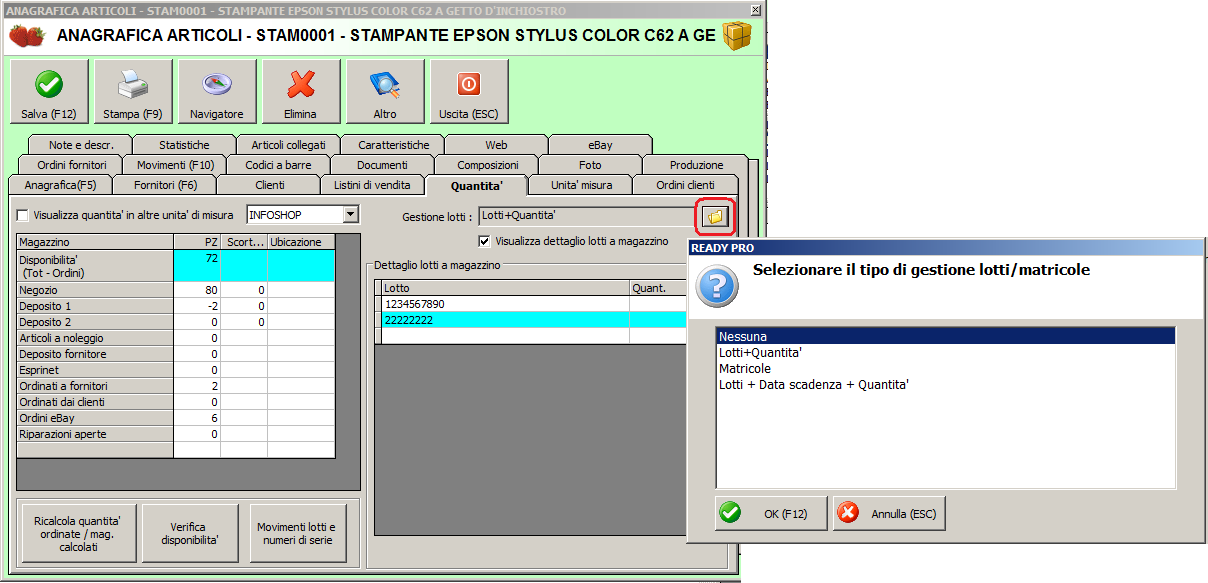Screen dimensions: 1208x583
Task: Switch to Caratteristiche tab
Action: (393, 145)
